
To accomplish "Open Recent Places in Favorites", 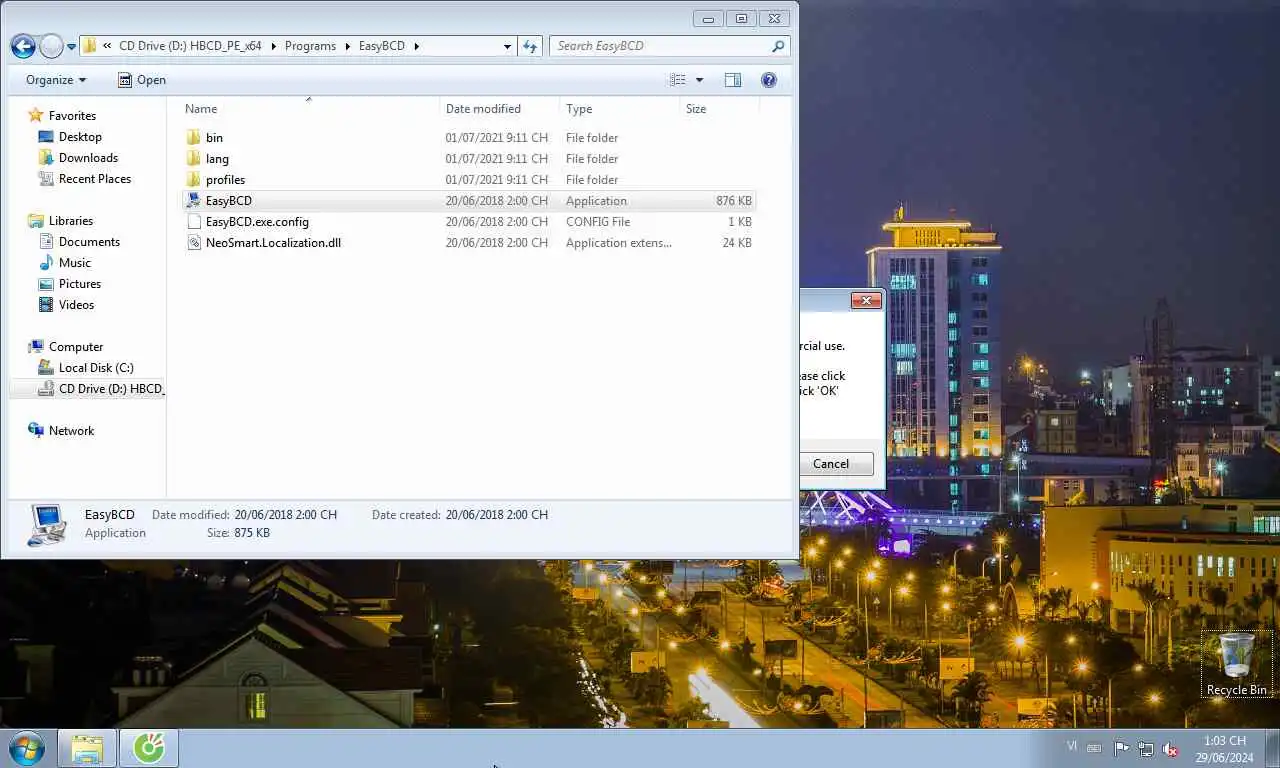I will 94,179.
